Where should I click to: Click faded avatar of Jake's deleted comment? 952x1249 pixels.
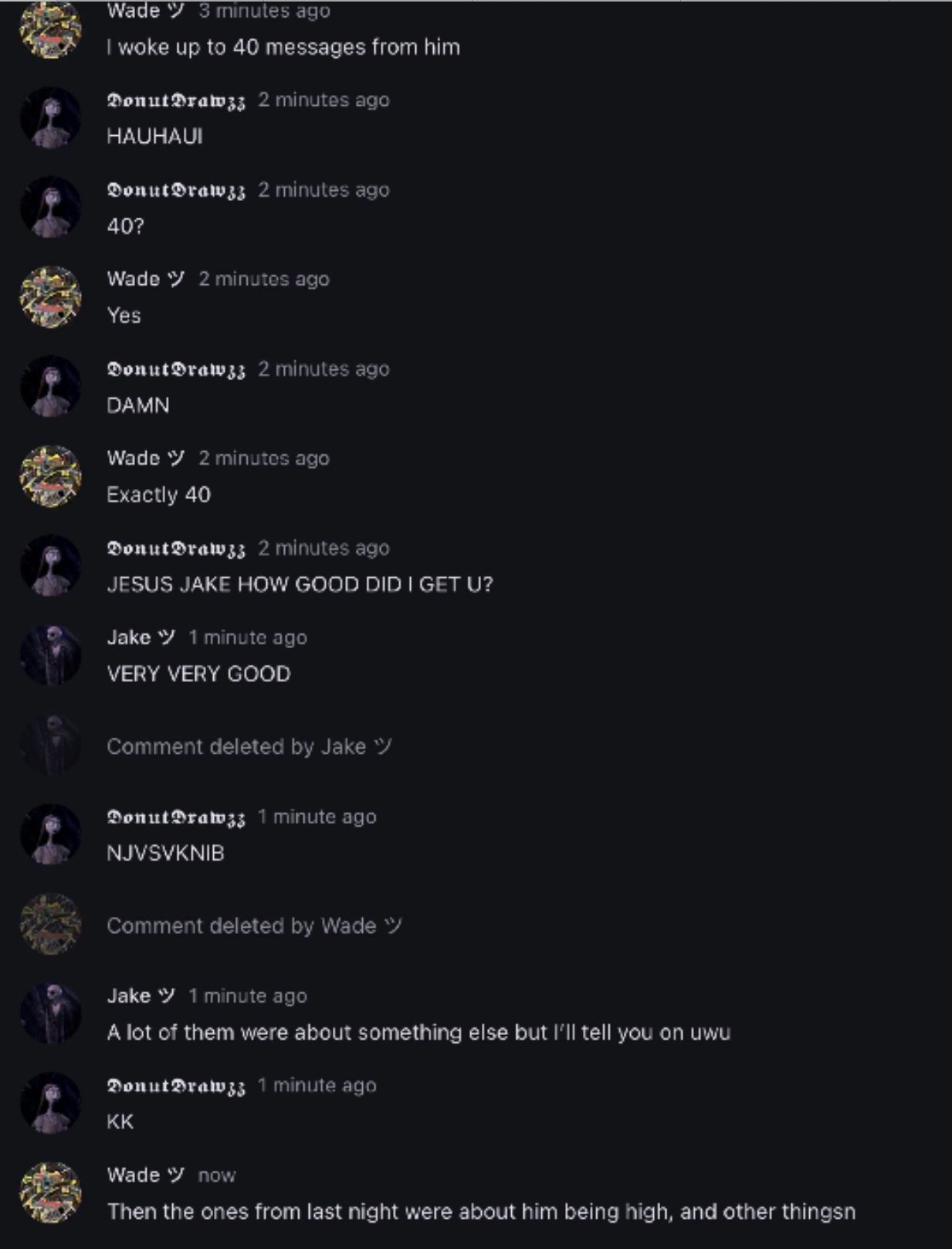50,745
